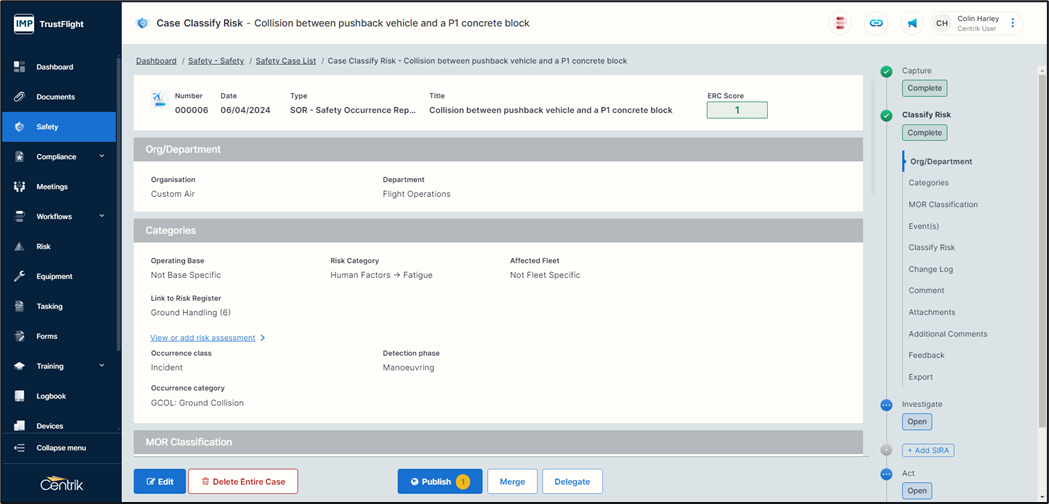
Task: Jump to MOR Classification section
Action: tap(942, 204)
